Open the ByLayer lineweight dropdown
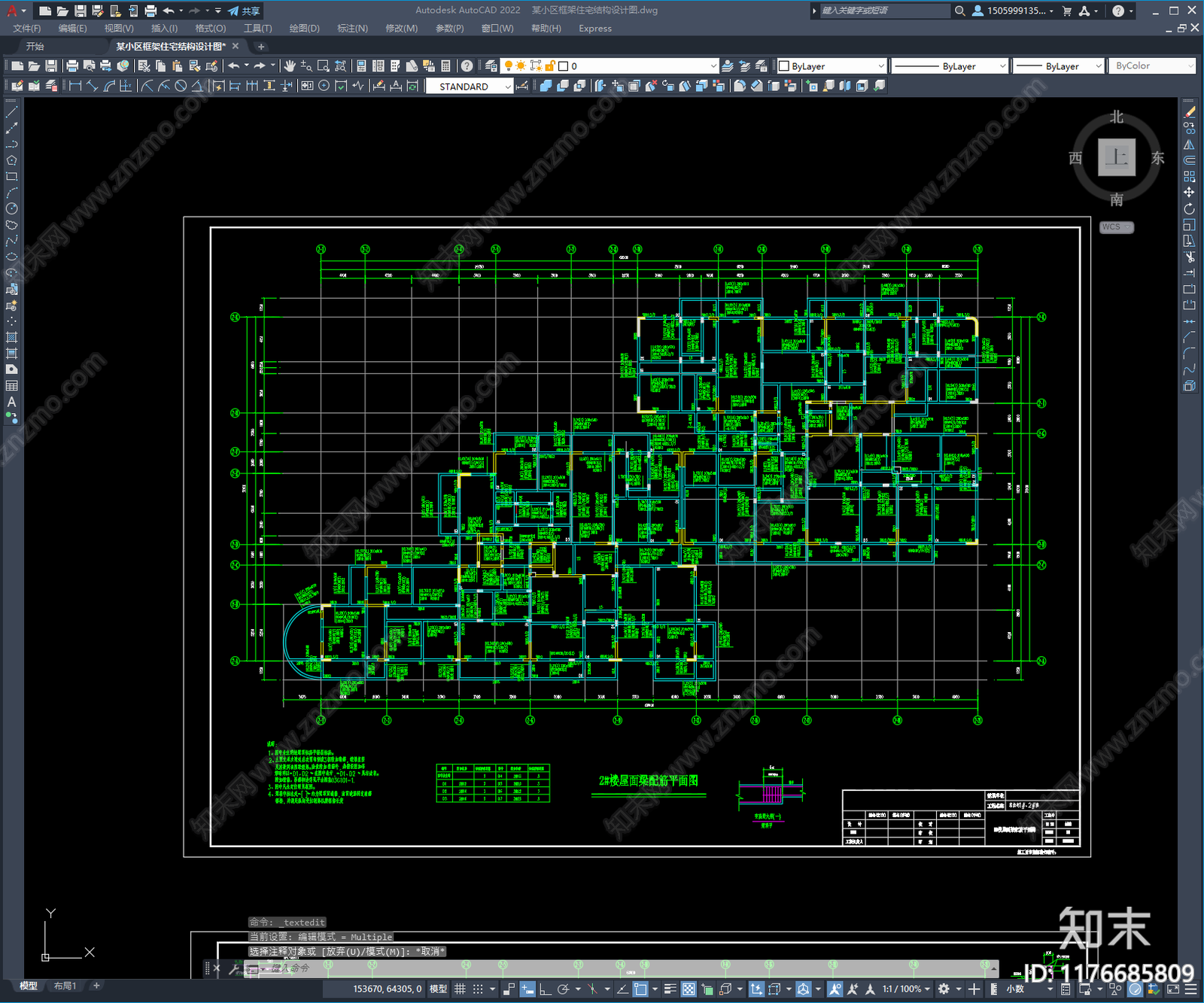Image resolution: width=1204 pixels, height=1003 pixels. (1097, 66)
